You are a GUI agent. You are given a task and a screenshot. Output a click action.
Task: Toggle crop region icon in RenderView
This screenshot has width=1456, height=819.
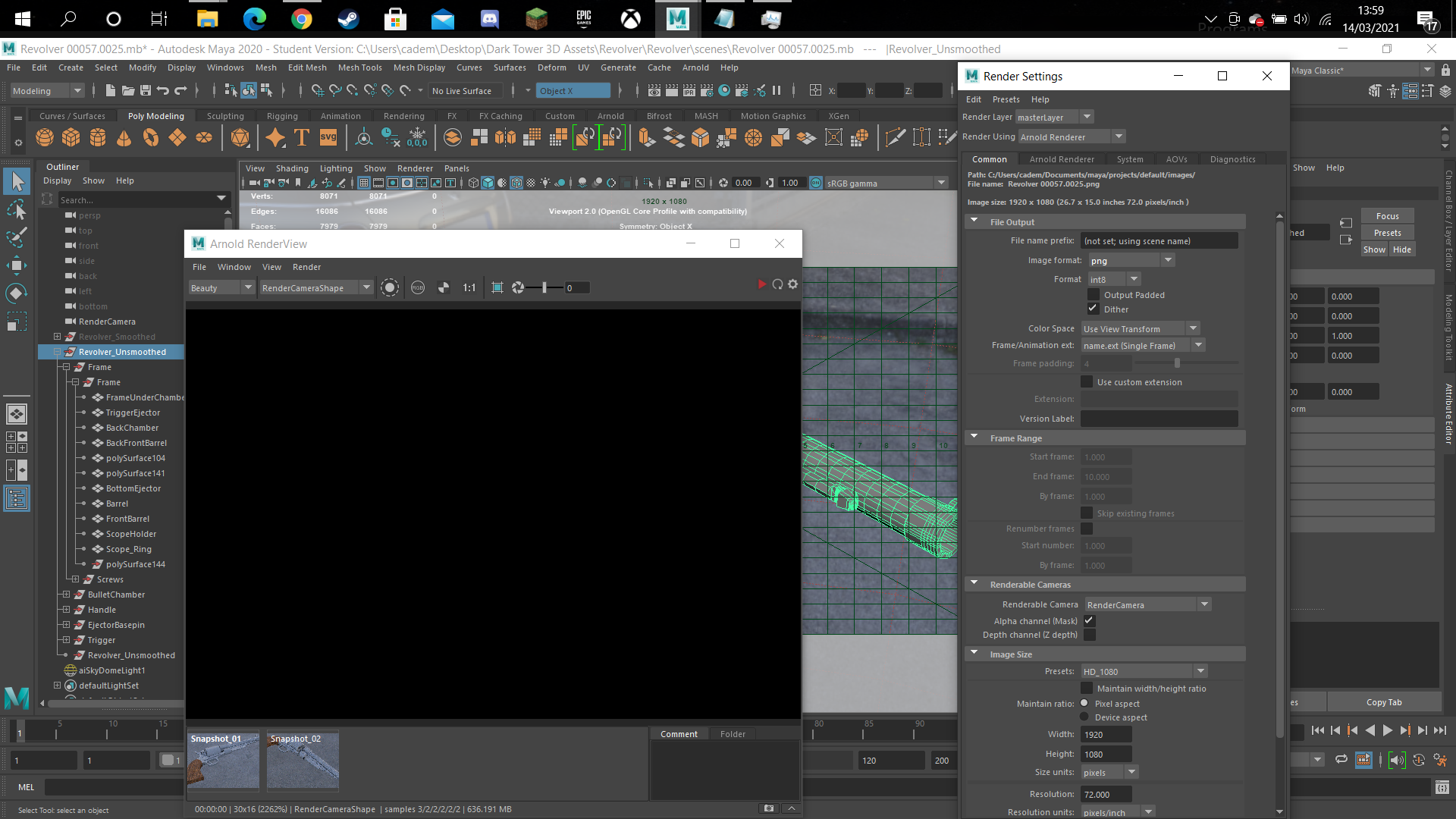[497, 287]
